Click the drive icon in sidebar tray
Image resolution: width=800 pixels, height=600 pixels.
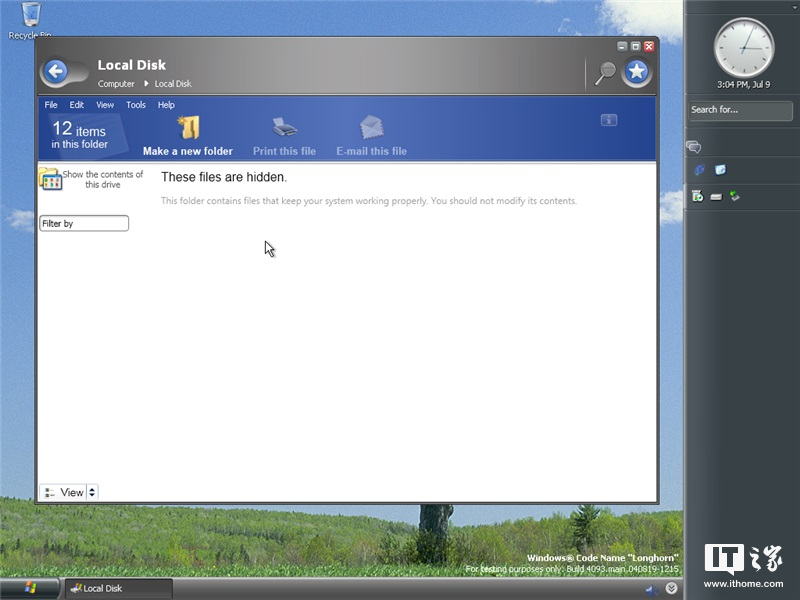point(716,197)
